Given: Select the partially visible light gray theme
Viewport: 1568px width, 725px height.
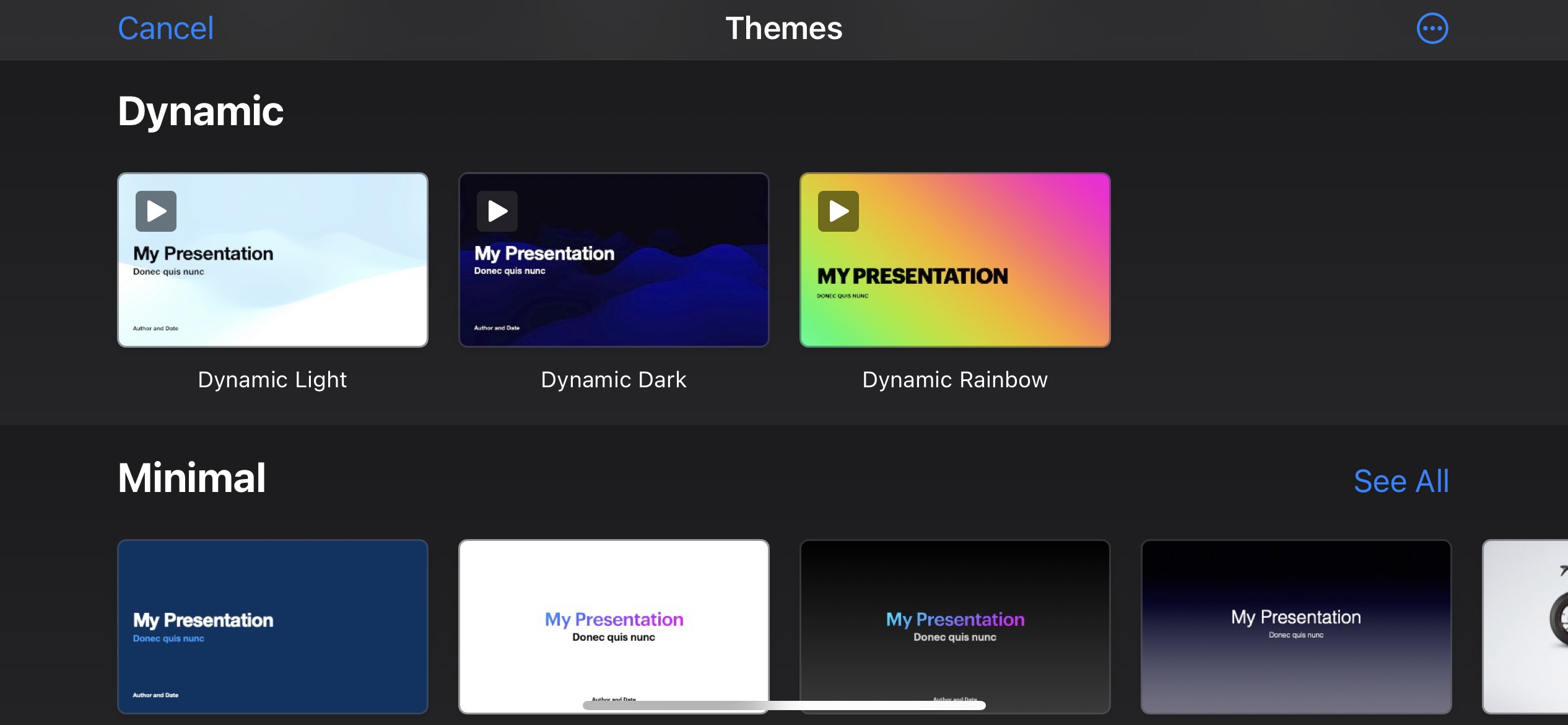Looking at the screenshot, I should pos(1525,626).
